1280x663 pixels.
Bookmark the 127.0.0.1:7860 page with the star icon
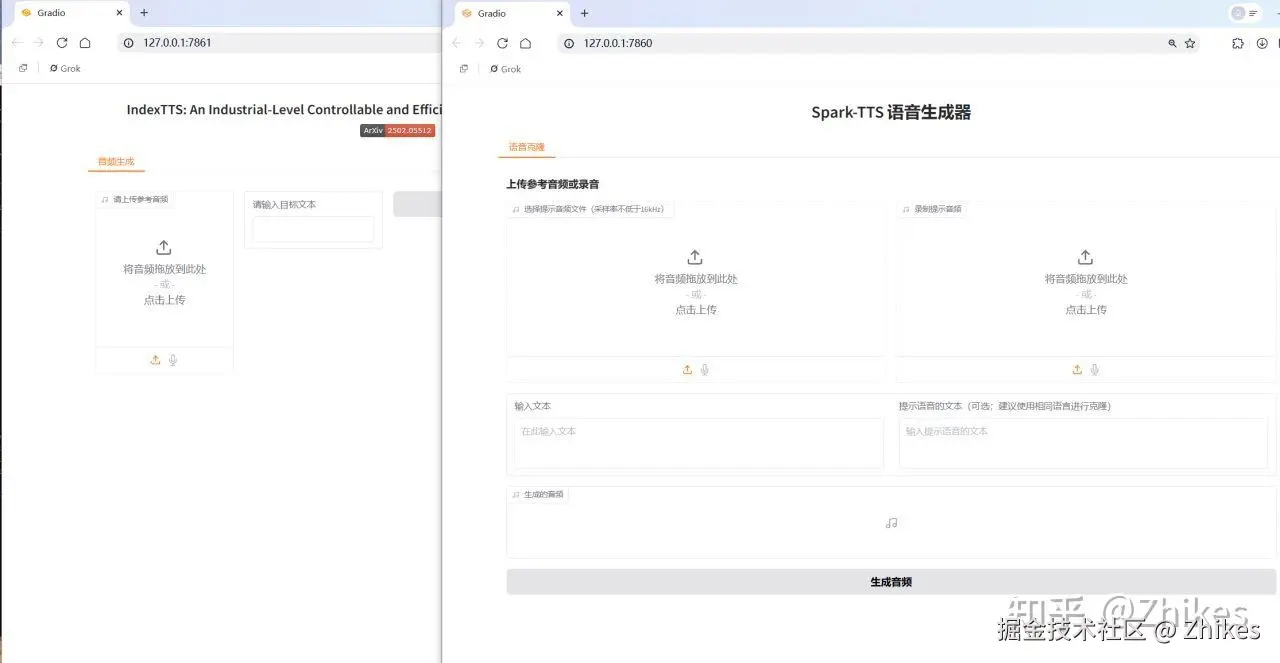(x=1190, y=43)
